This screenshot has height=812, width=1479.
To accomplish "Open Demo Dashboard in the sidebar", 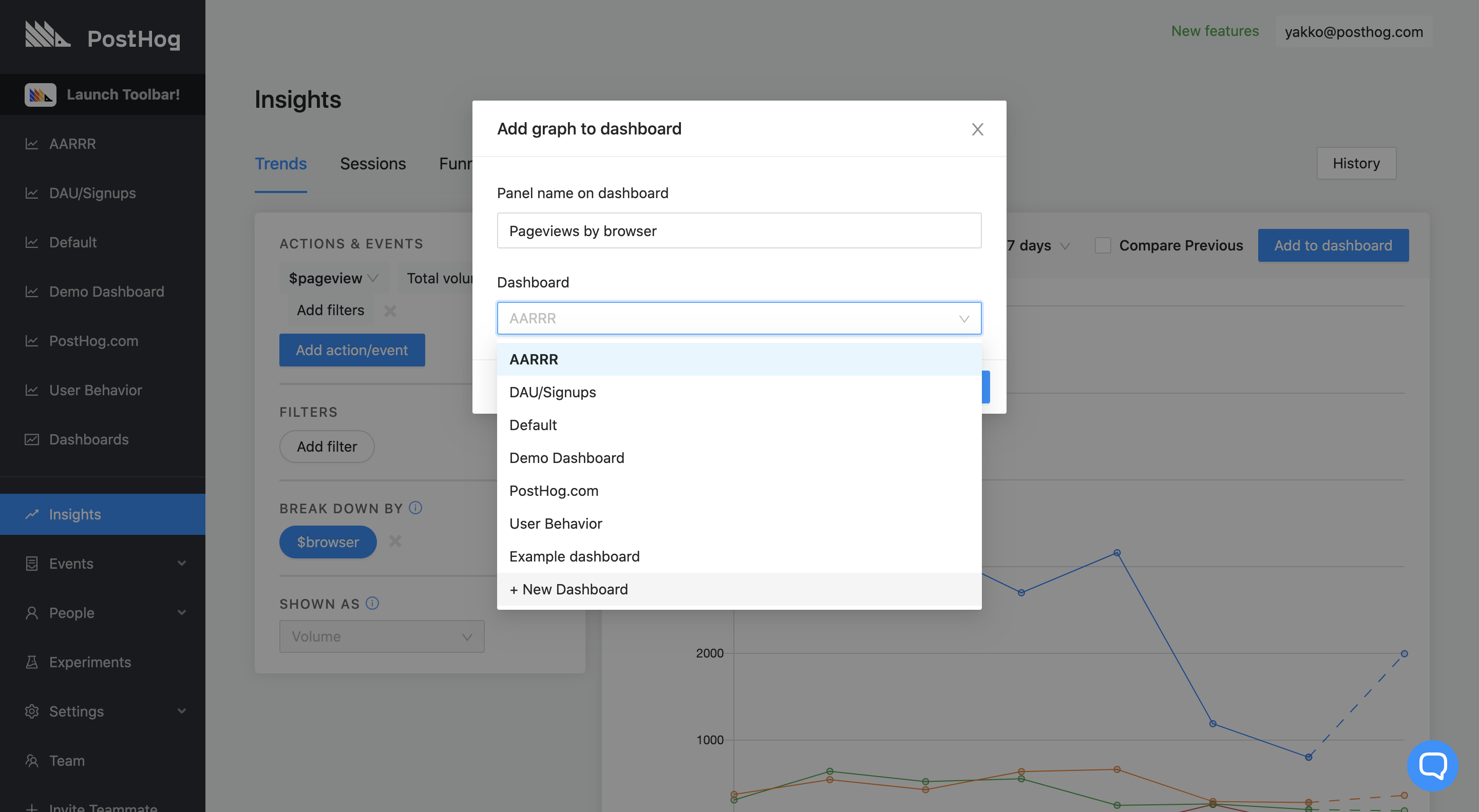I will point(106,292).
